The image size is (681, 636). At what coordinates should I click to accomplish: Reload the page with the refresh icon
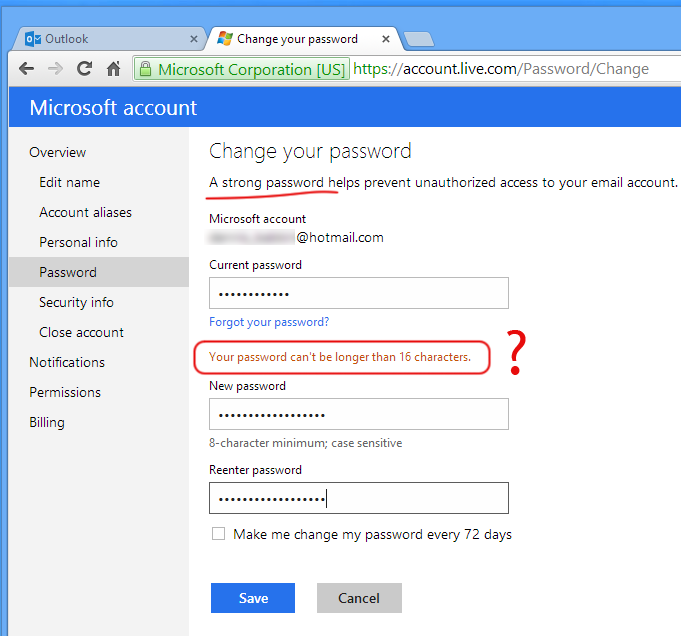(x=84, y=69)
